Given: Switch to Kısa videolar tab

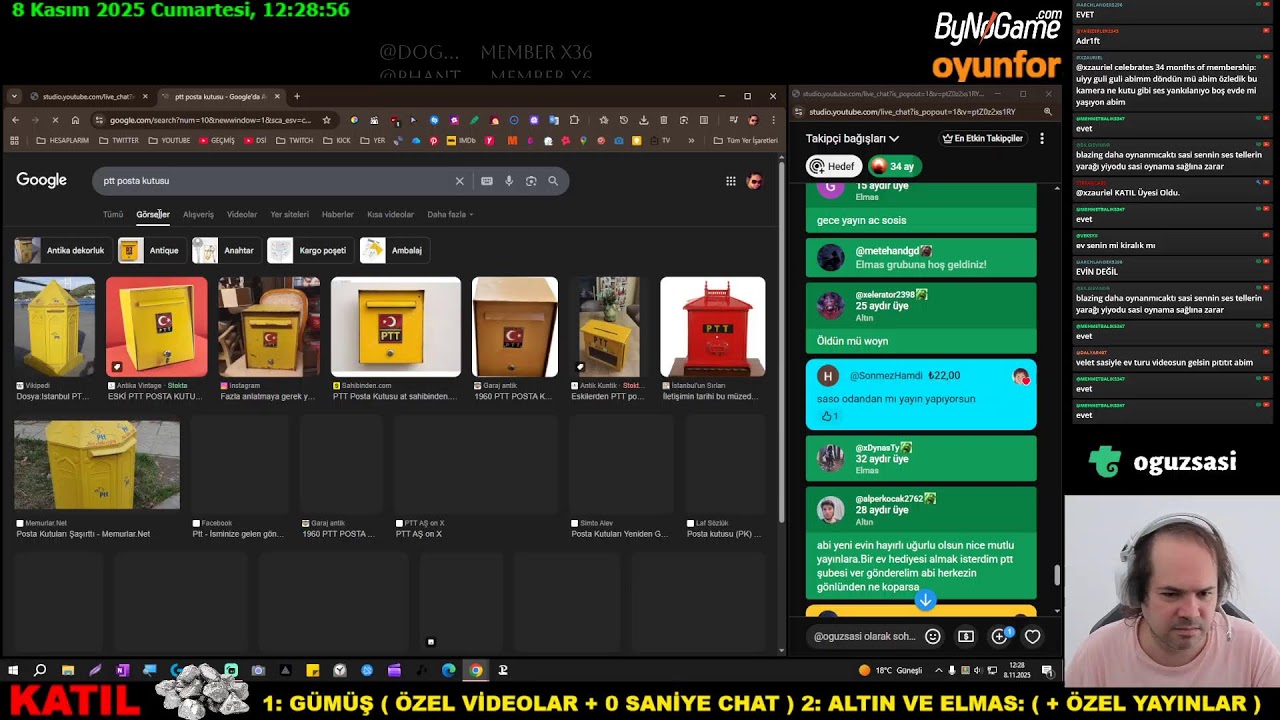Looking at the screenshot, I should point(390,214).
